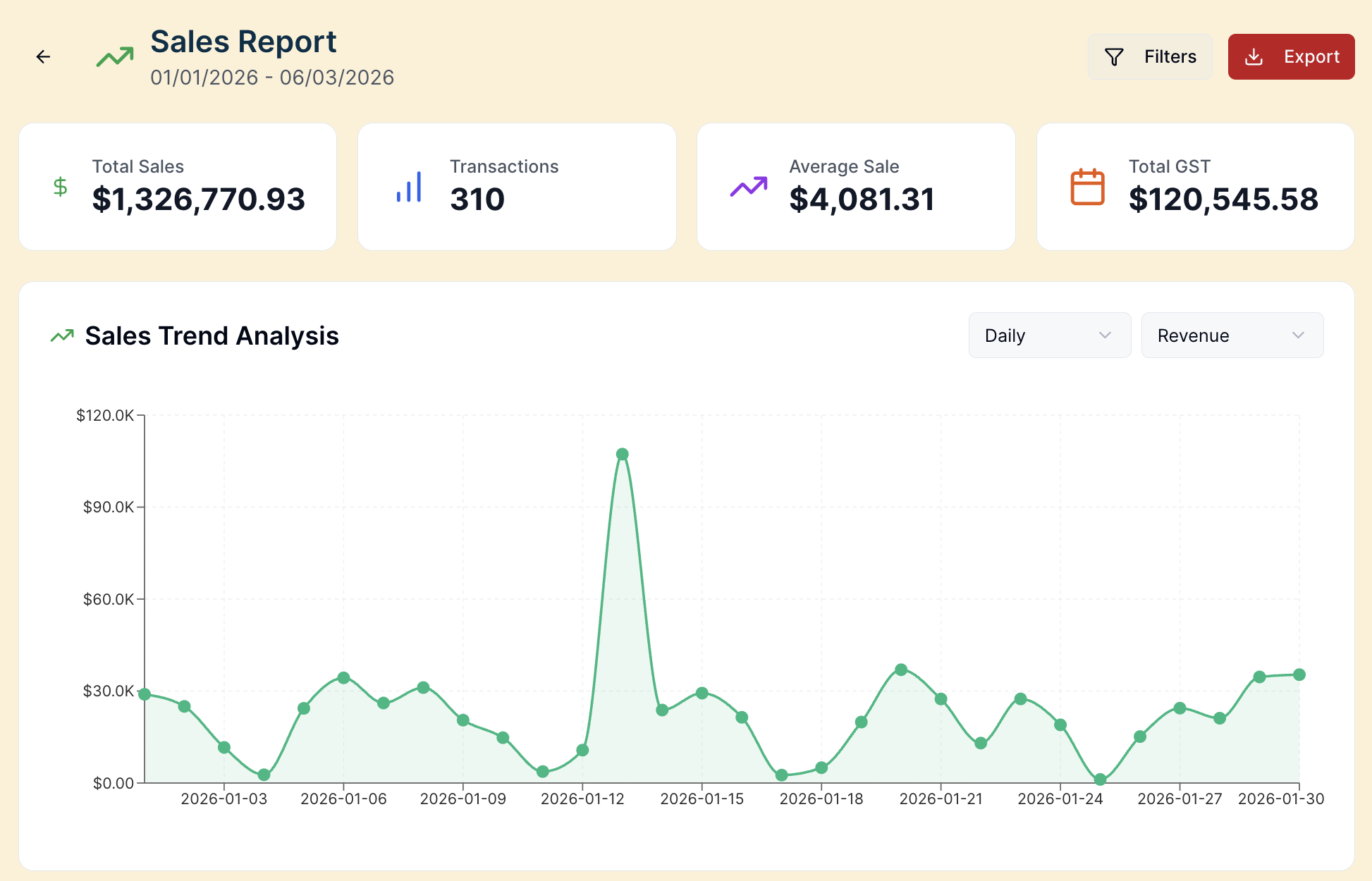Click the 2026-01-15 axis label

[x=702, y=799]
